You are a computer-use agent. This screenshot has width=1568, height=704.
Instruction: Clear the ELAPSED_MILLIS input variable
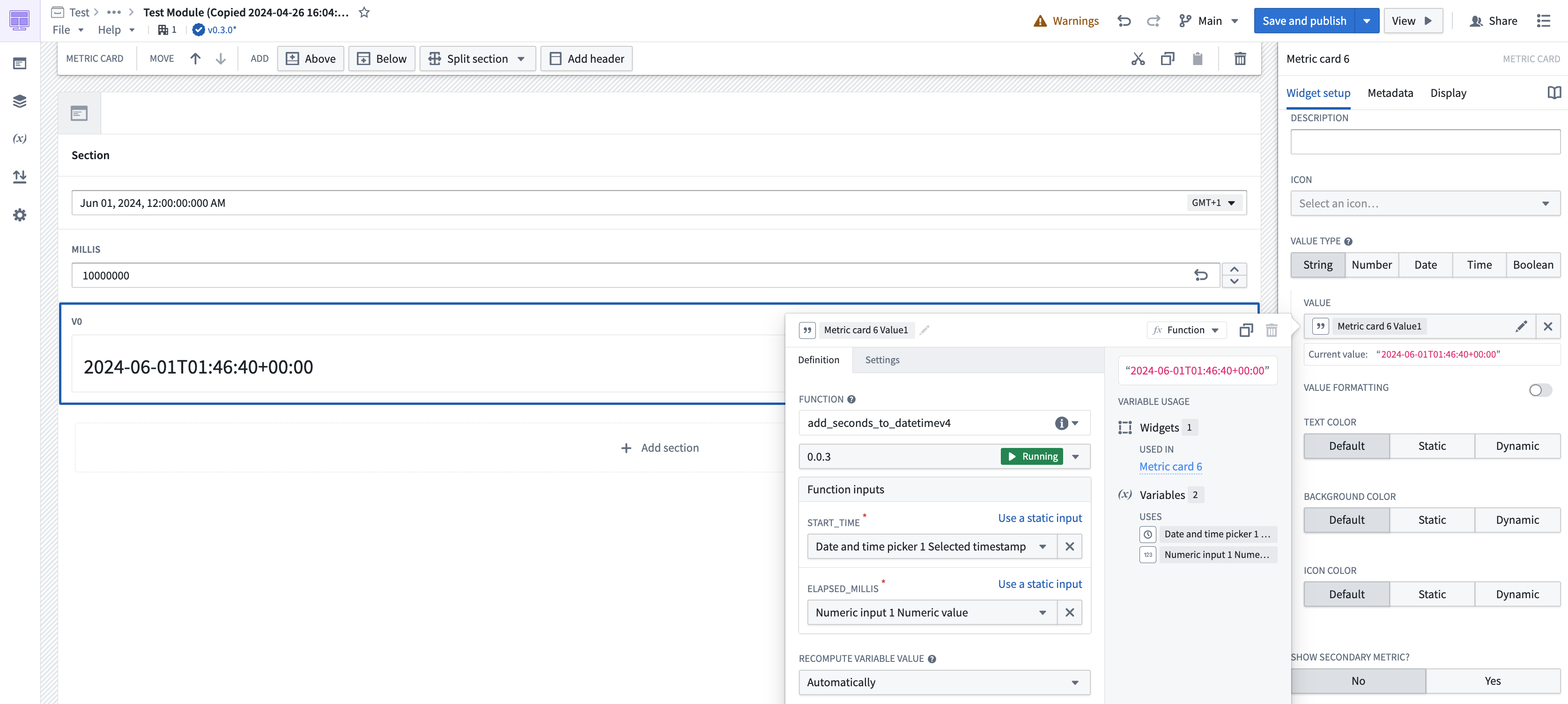click(x=1070, y=612)
